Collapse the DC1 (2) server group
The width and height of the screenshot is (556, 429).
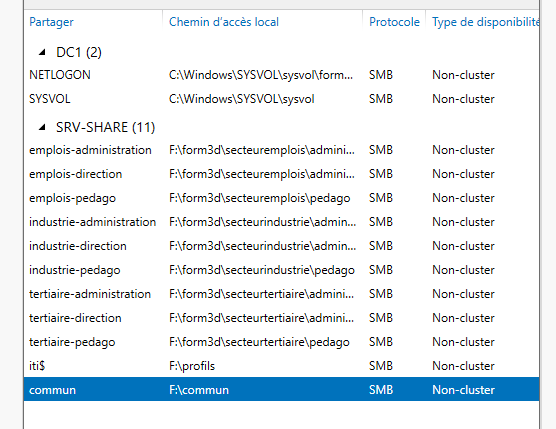click(42, 52)
